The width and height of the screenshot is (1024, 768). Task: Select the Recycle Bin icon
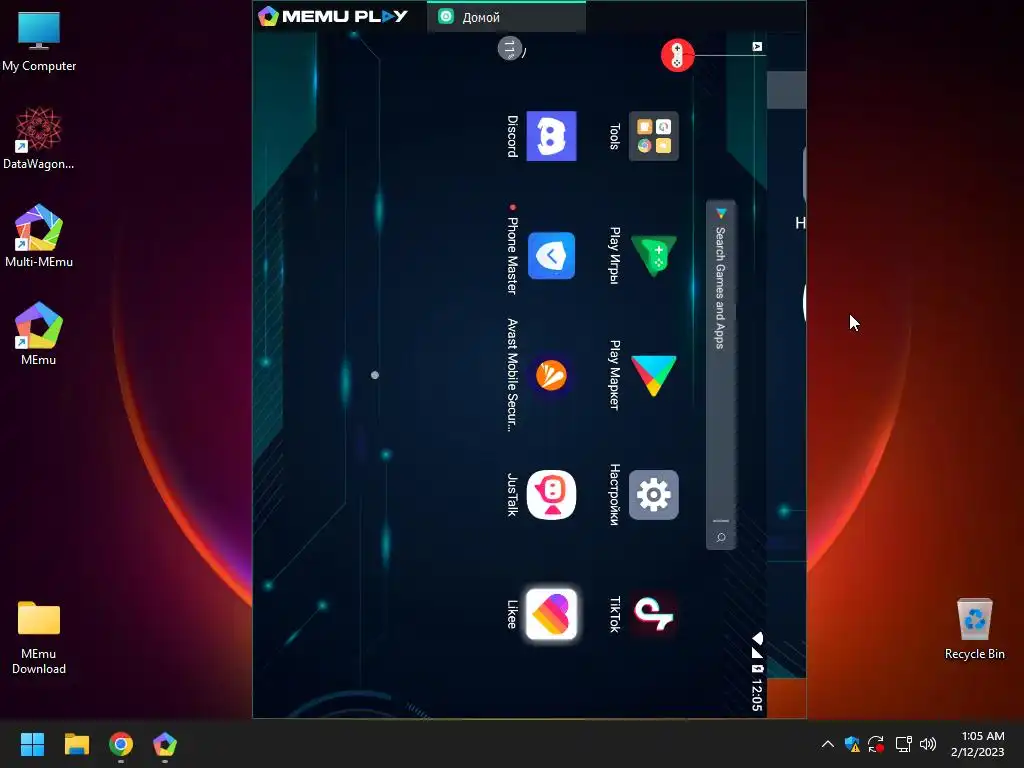(974, 629)
